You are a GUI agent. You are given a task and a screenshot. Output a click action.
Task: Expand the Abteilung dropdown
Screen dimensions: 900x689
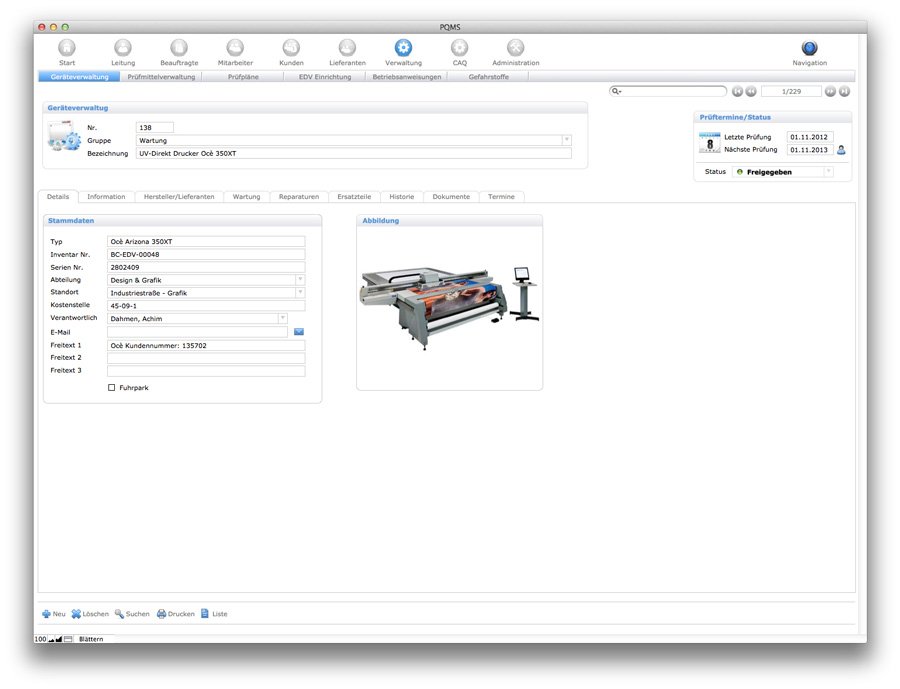click(301, 279)
